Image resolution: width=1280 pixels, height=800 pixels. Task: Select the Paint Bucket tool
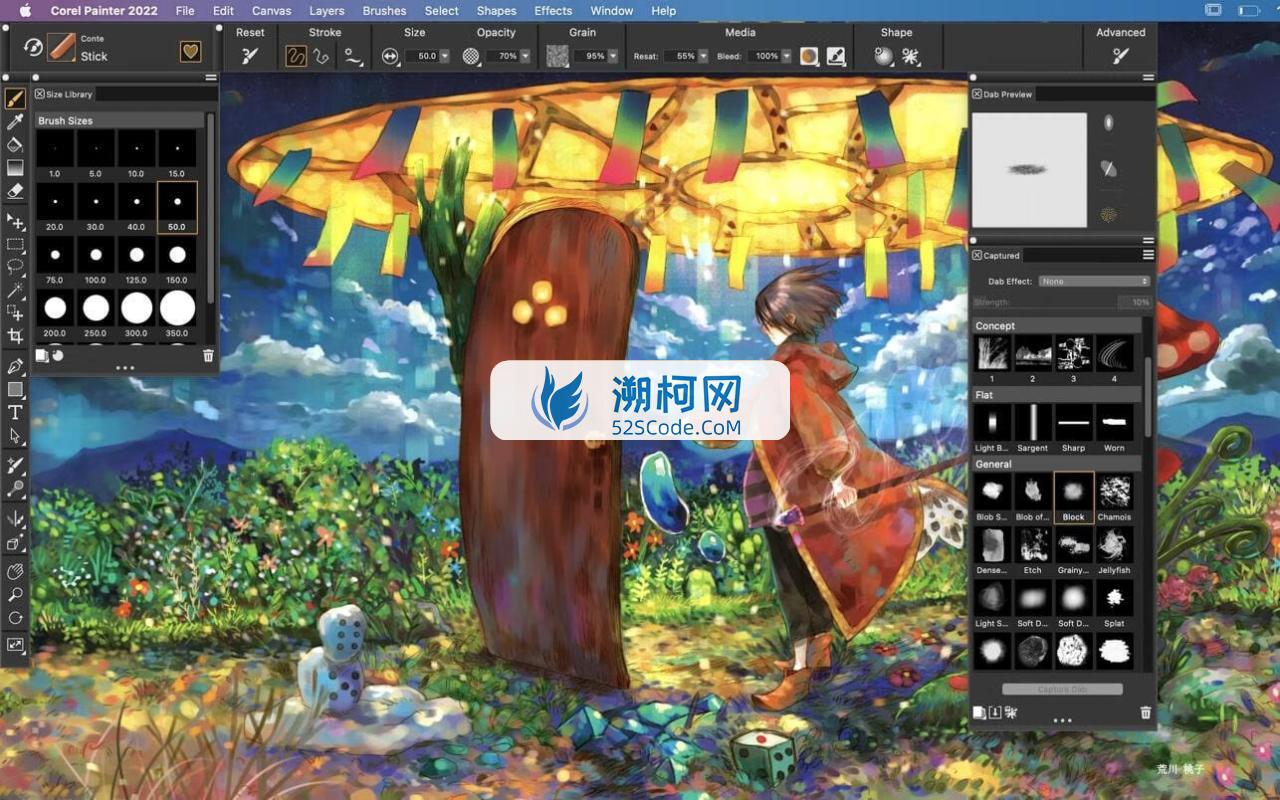click(x=15, y=145)
